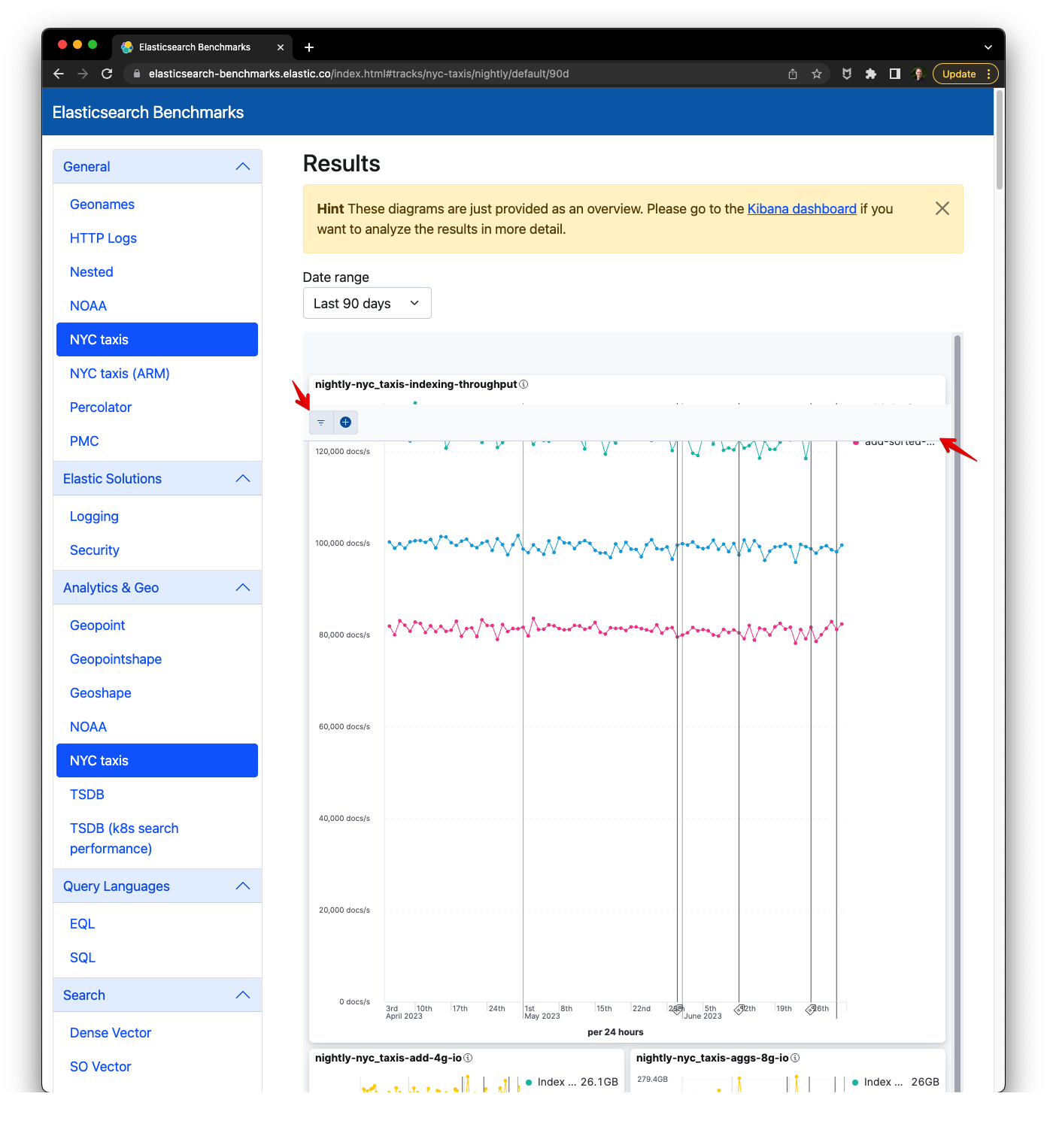Image resolution: width=1047 pixels, height=1148 pixels.
Task: Click the share icon in the address bar
Action: (792, 74)
